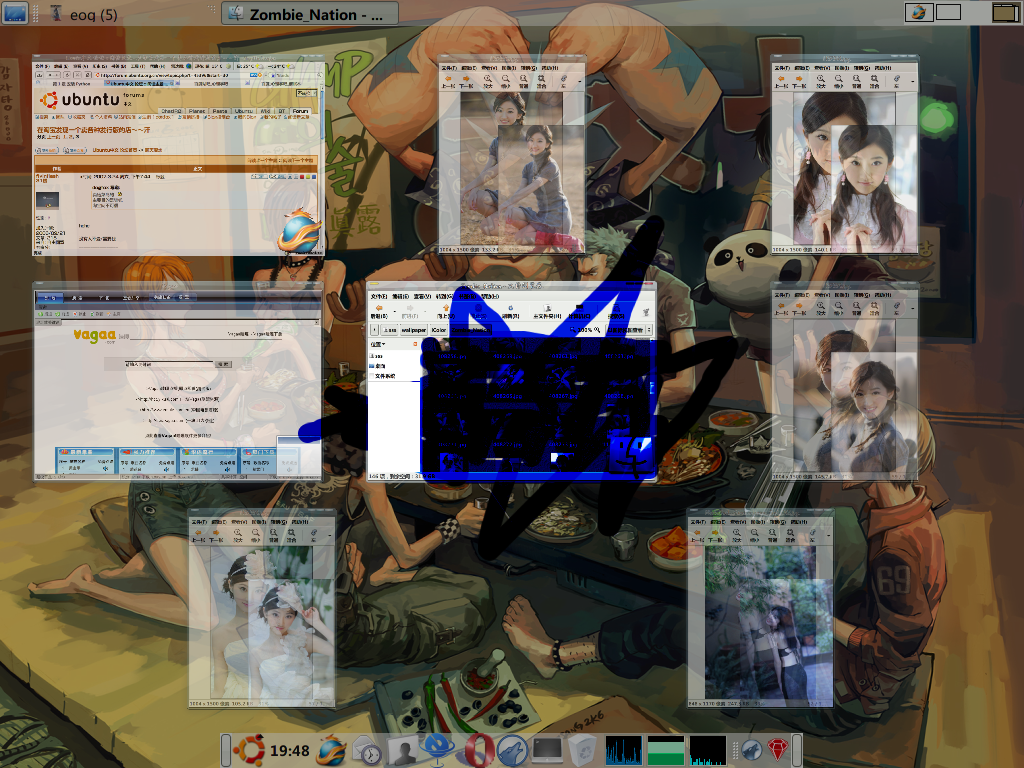This screenshot has height=768, width=1024.
Task: Click the Vagaa search input field
Action: [168, 364]
